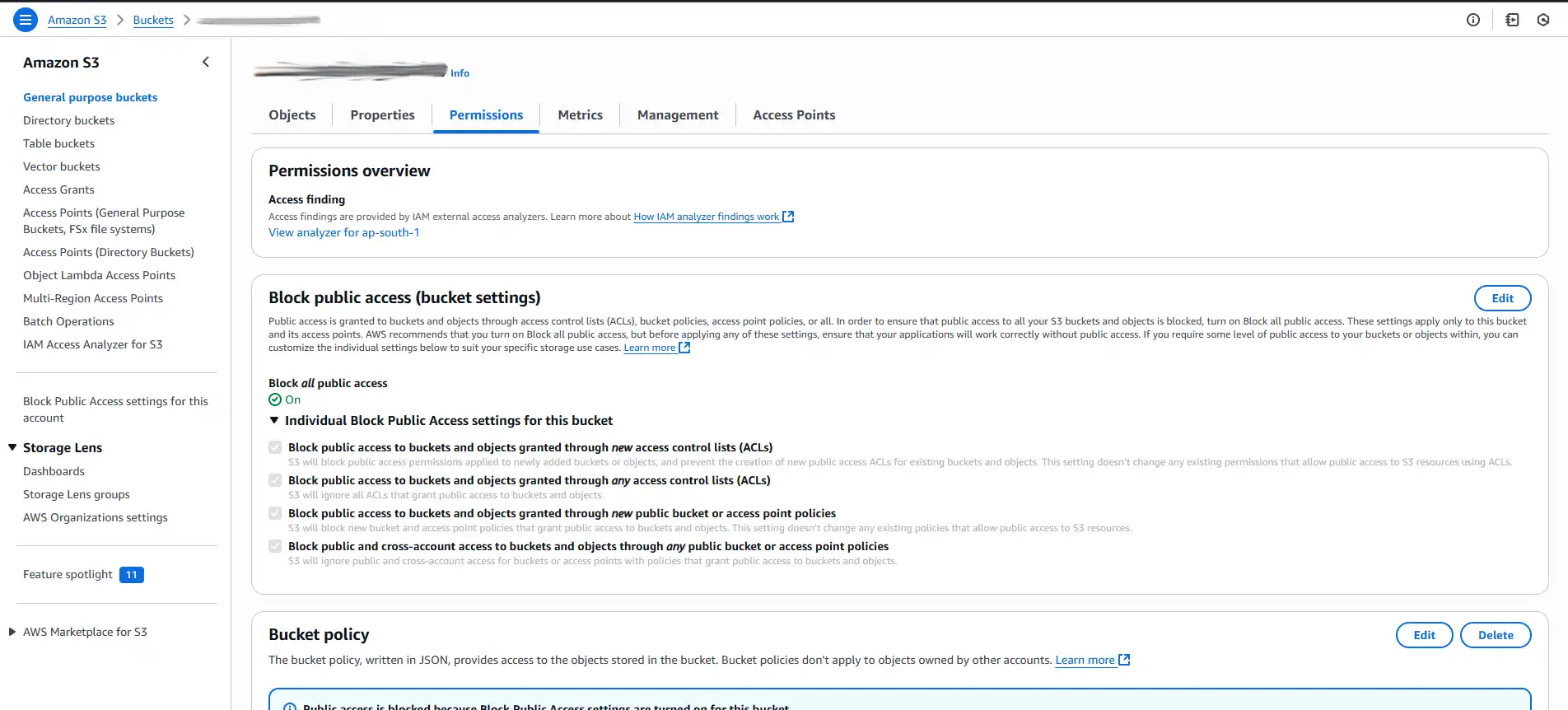Navigate to Vector buckets
The width and height of the screenshot is (1568, 710).
(x=62, y=166)
